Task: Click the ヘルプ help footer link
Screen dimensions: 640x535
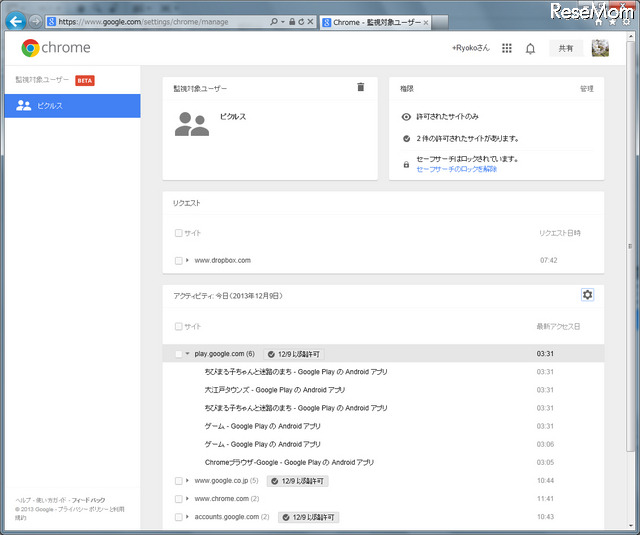Action: click(23, 500)
